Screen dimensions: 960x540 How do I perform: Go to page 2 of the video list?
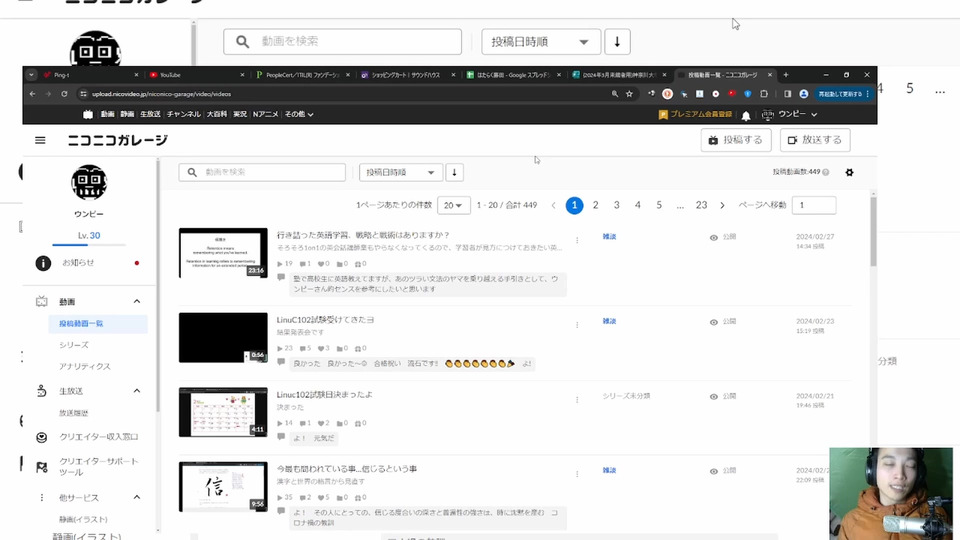point(595,205)
